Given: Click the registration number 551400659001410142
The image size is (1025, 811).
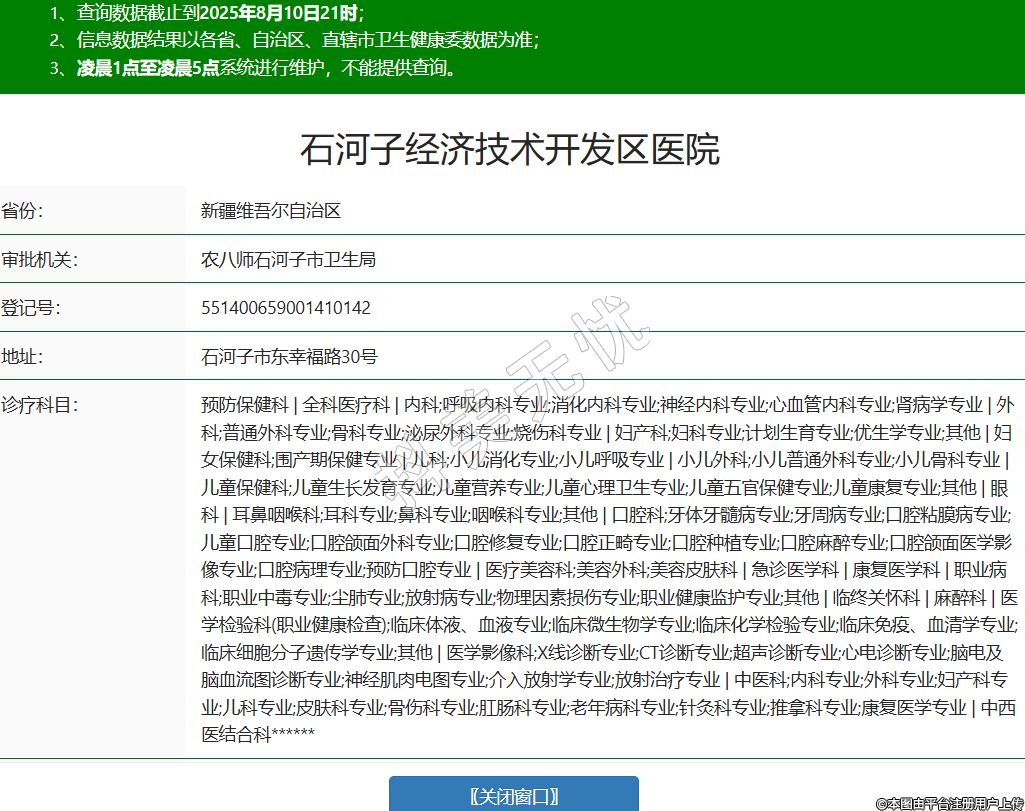Looking at the screenshot, I should point(286,307).
